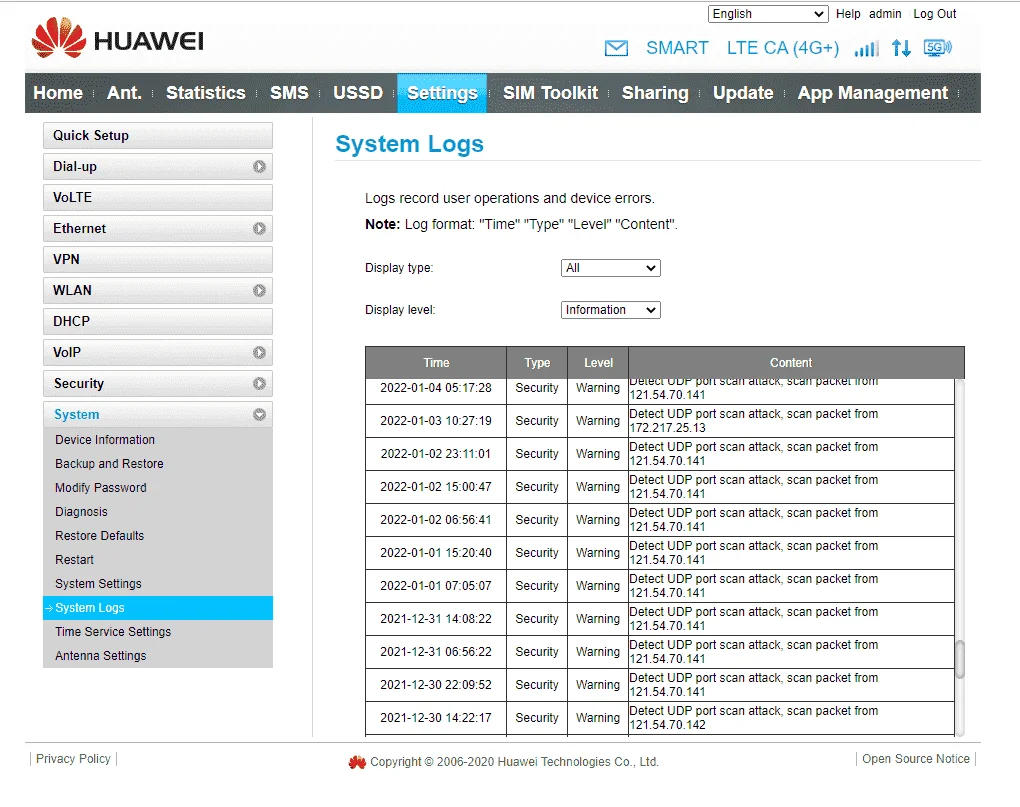Open Restore Defaults

coord(100,536)
